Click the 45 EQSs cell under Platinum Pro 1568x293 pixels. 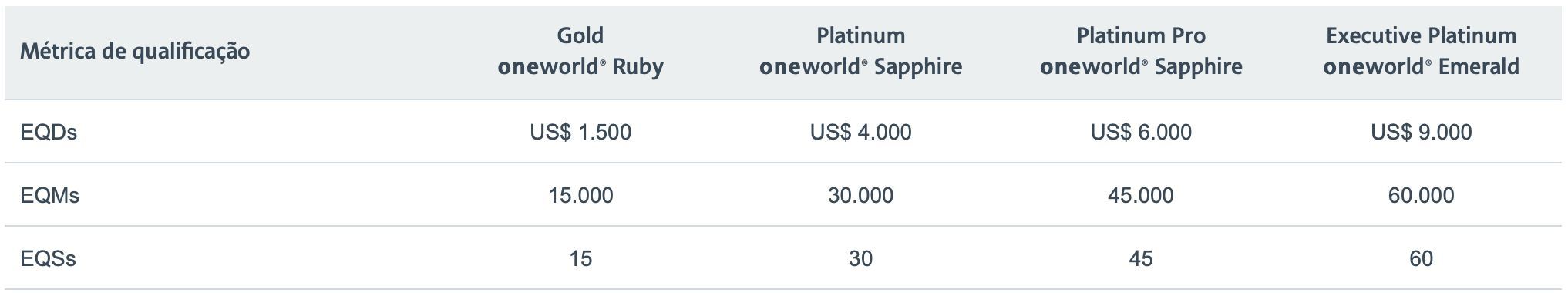click(1141, 259)
